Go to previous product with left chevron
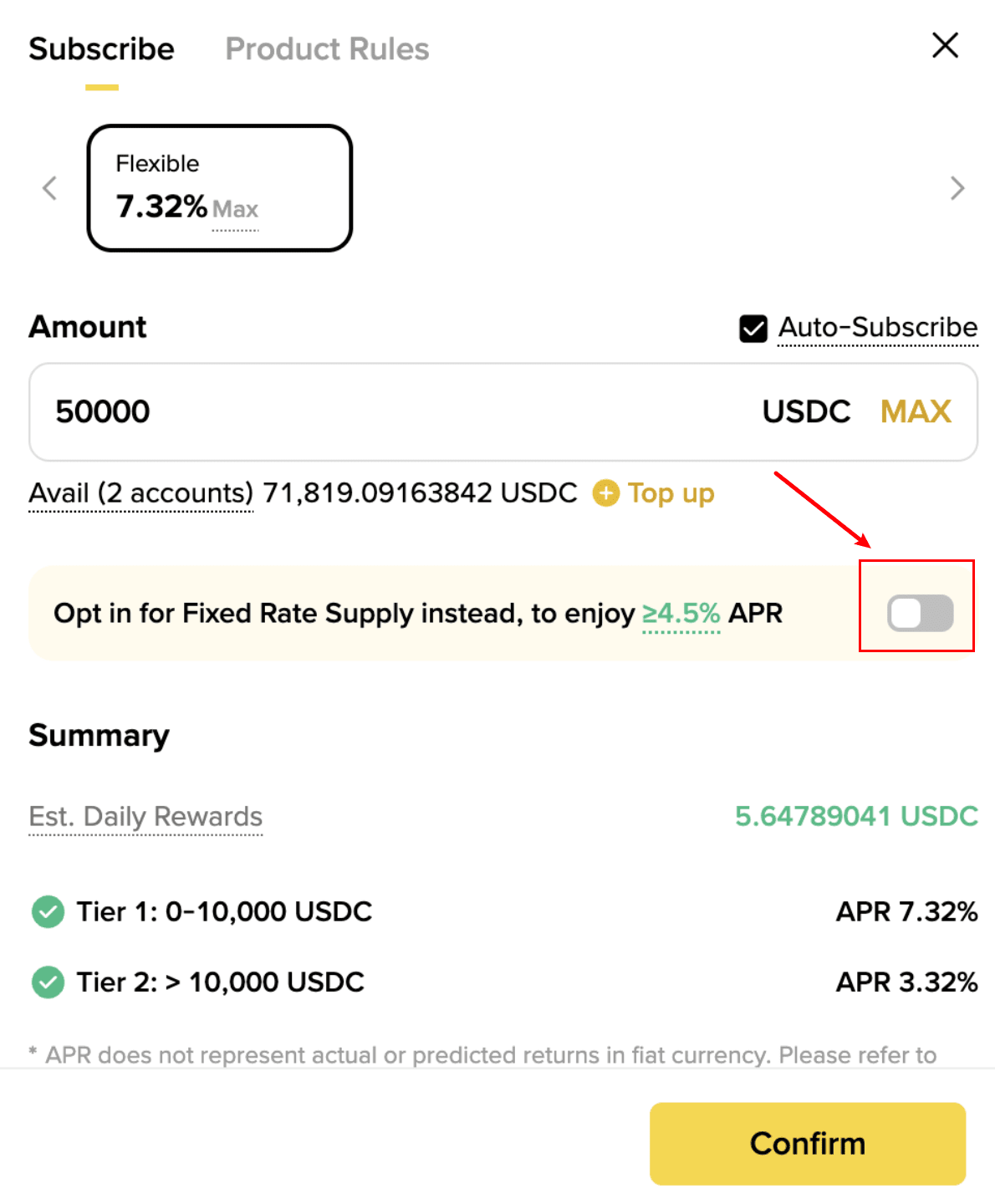995x1204 pixels. click(x=50, y=188)
